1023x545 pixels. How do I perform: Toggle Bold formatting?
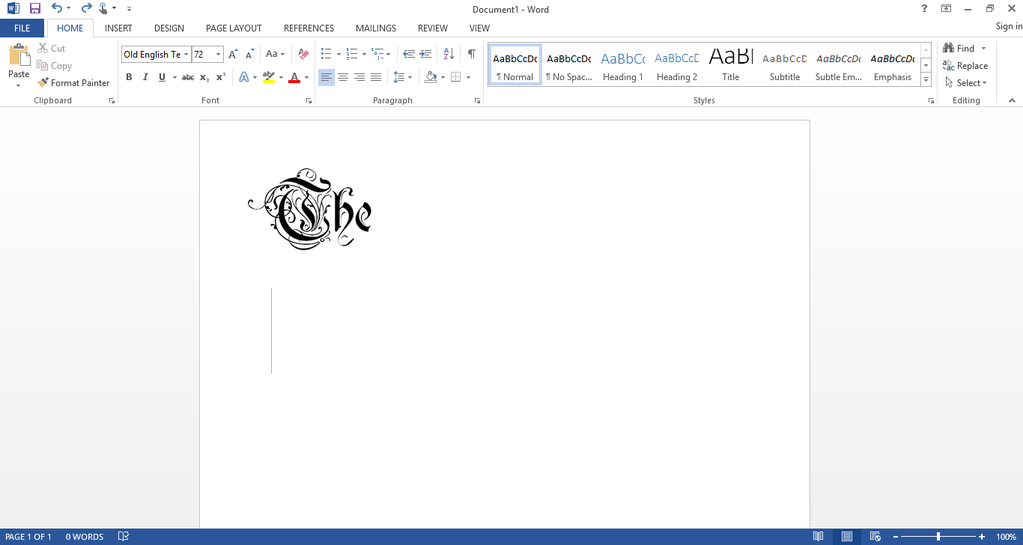tap(129, 77)
